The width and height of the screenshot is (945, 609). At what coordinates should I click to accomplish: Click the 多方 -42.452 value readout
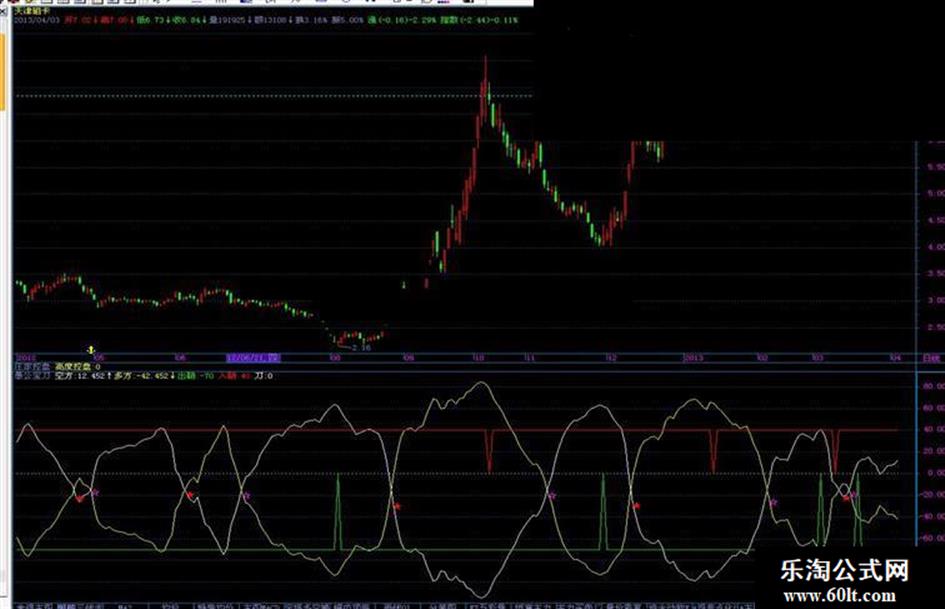(143, 376)
